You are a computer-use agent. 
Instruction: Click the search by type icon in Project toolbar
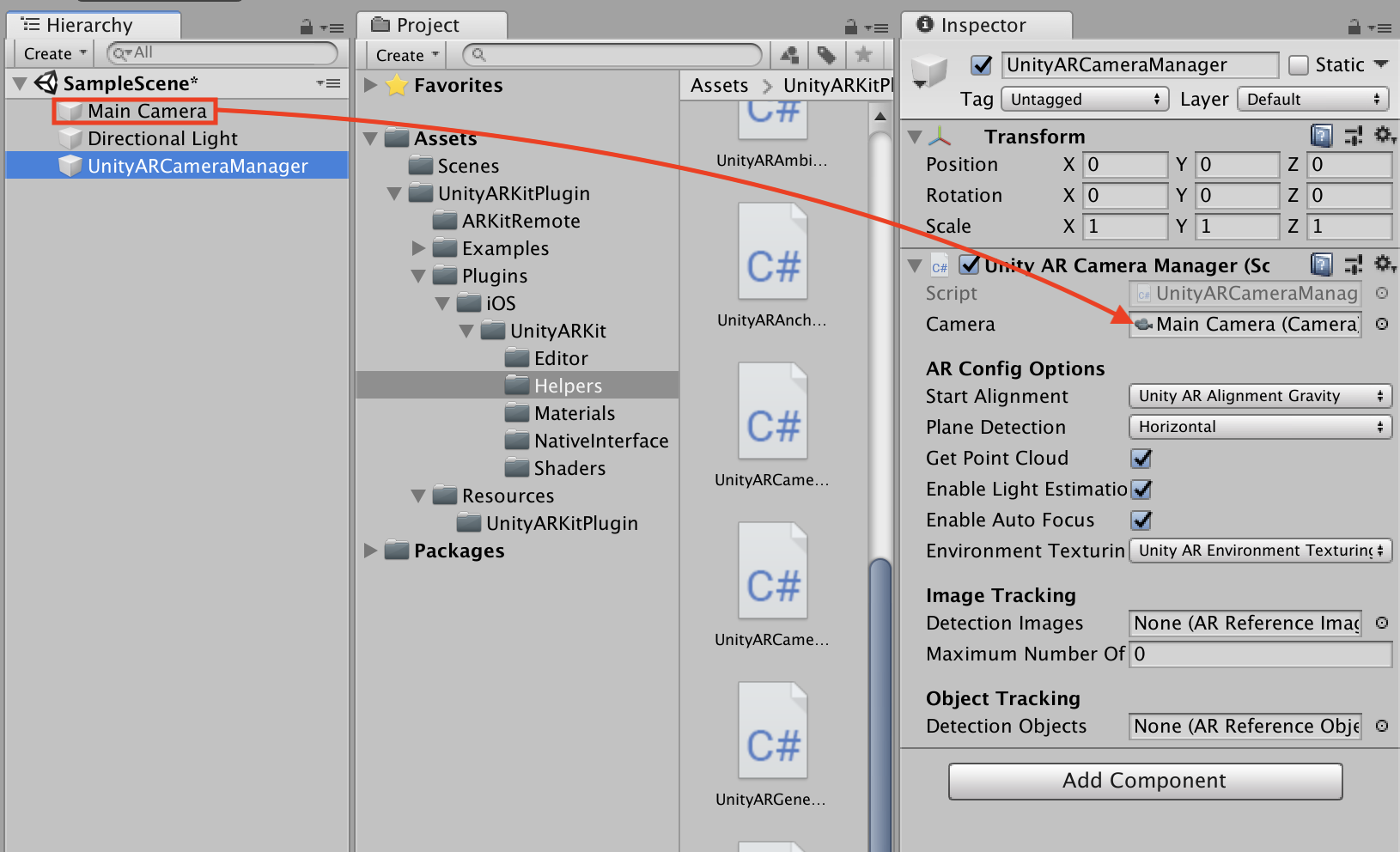[x=789, y=55]
